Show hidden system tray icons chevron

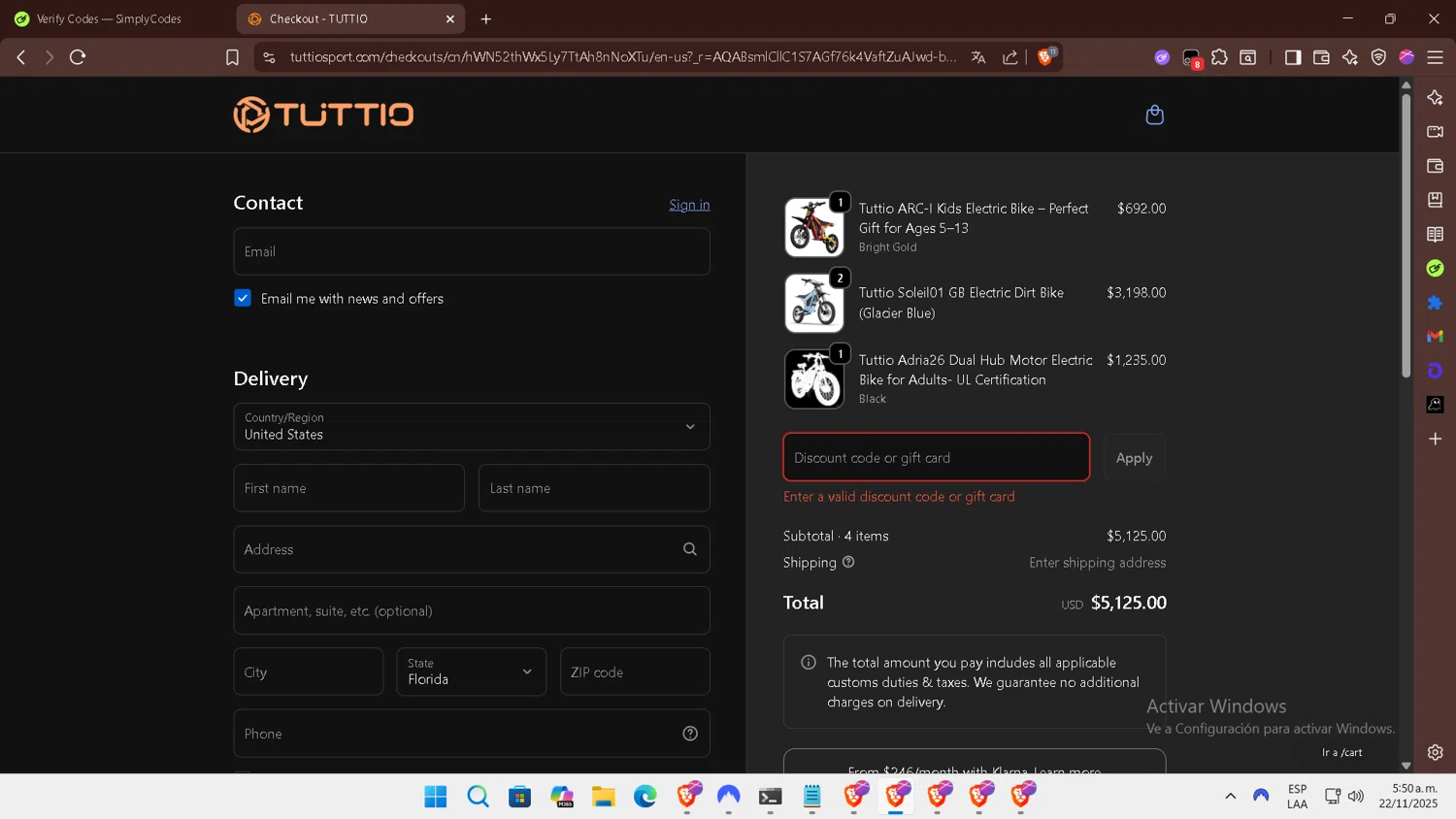(1230, 796)
